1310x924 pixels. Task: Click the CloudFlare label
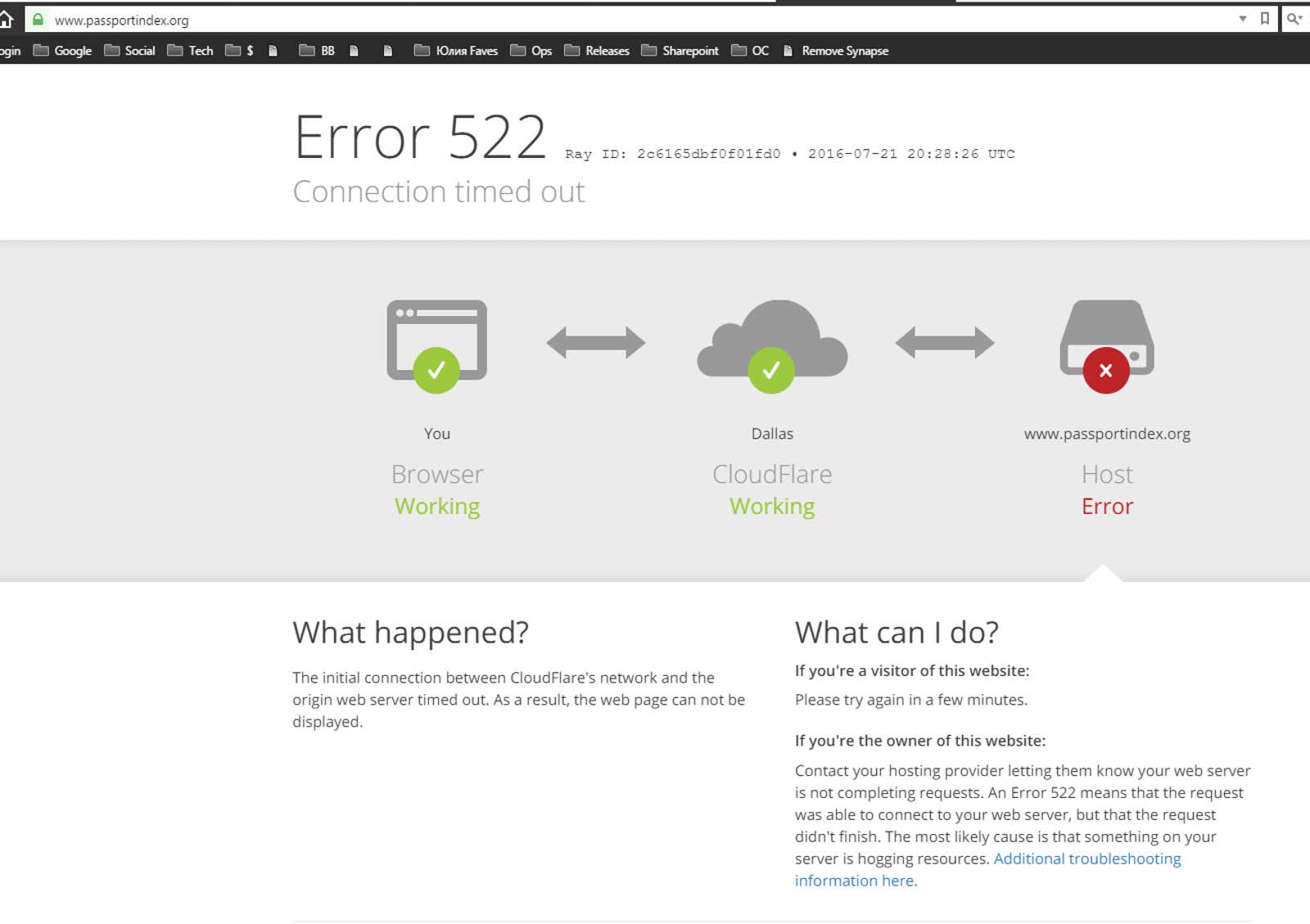click(x=772, y=474)
